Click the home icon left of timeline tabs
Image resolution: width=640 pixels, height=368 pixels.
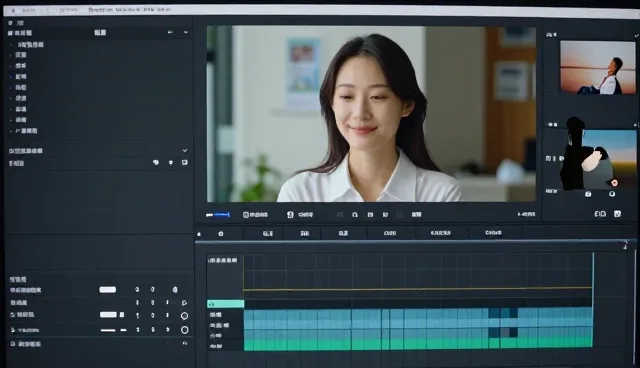point(221,234)
